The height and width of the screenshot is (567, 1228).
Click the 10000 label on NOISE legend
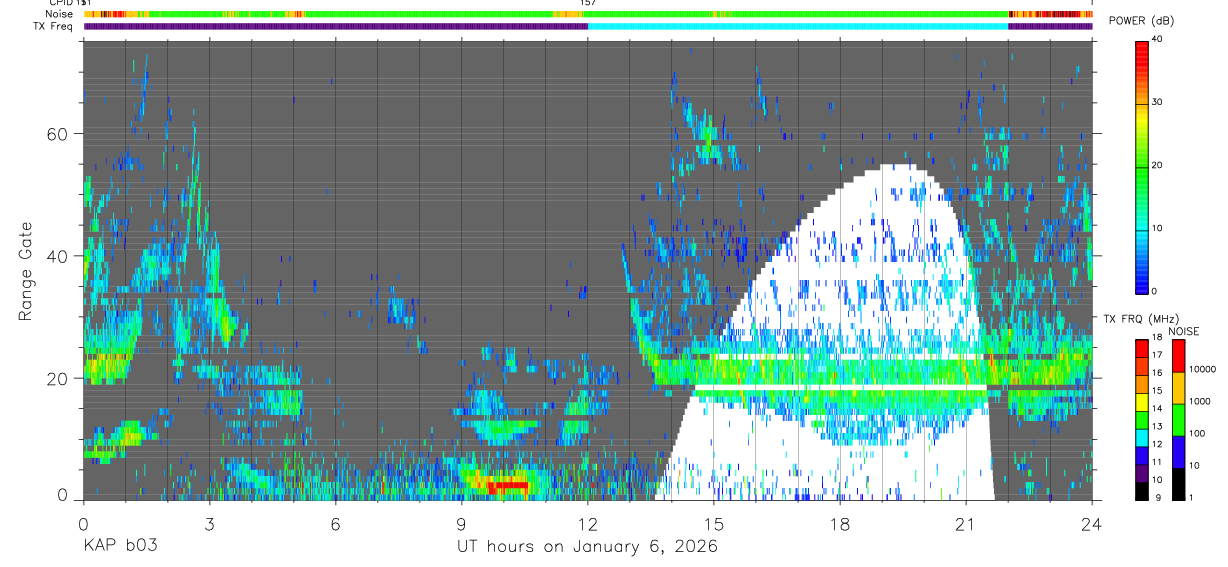point(1202,369)
